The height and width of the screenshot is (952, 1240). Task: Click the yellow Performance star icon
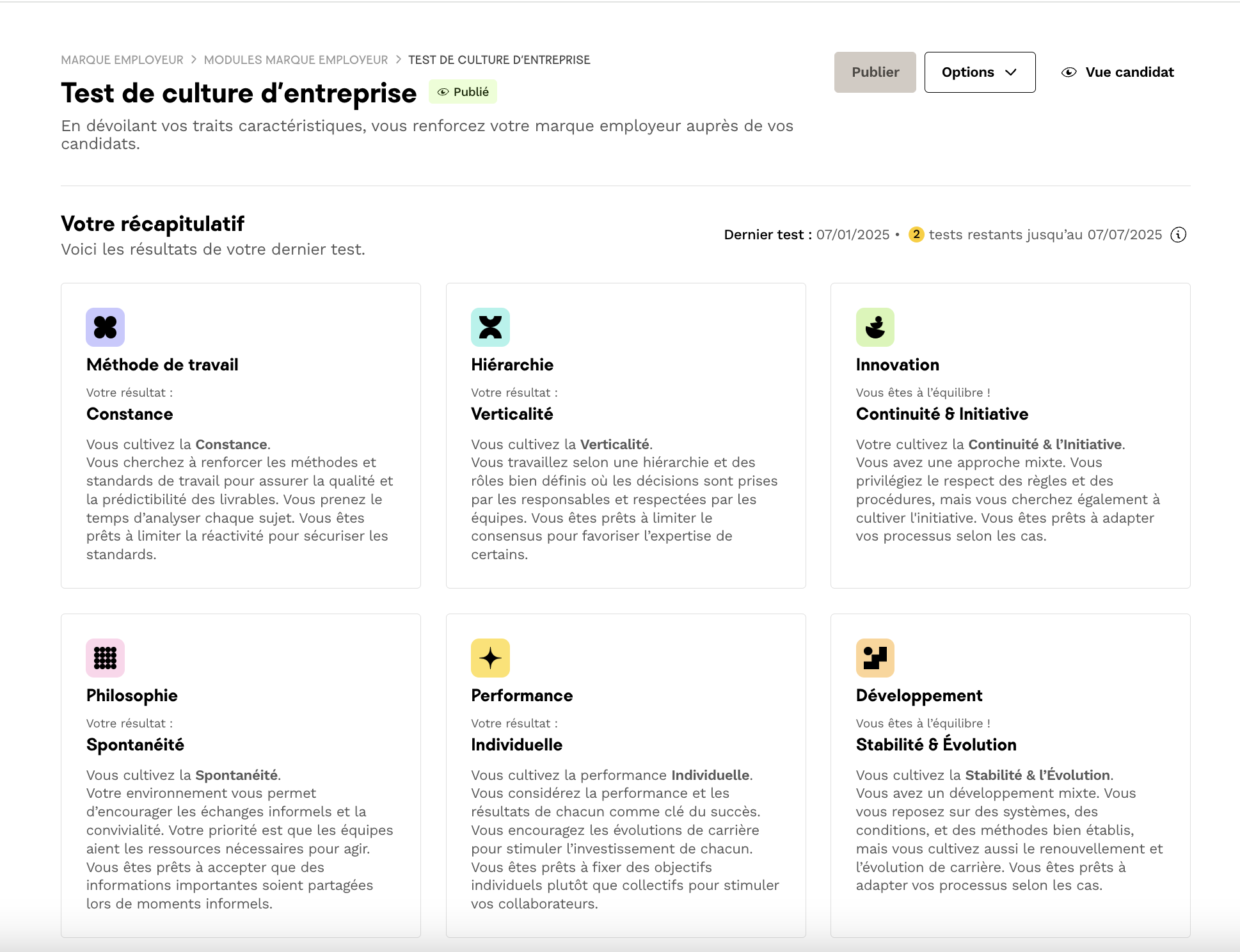click(x=490, y=658)
